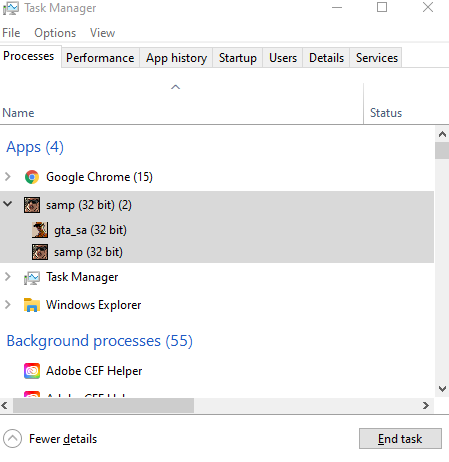449x462 pixels.
Task: Open the Startup tab
Action: [238, 58]
